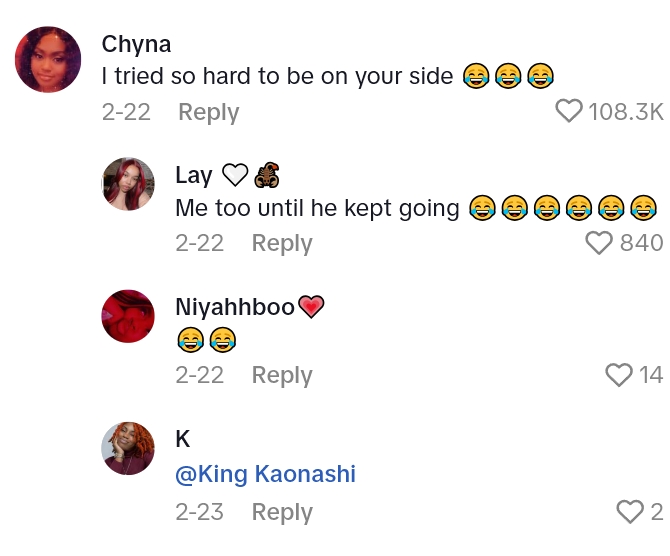Click the Lay username
This screenshot has width=670, height=556.
[193, 175]
